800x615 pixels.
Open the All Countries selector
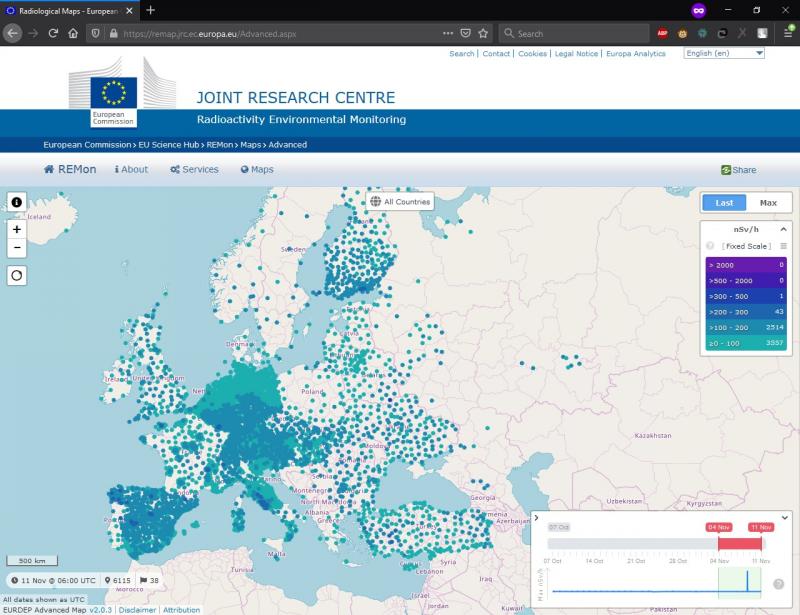click(400, 202)
